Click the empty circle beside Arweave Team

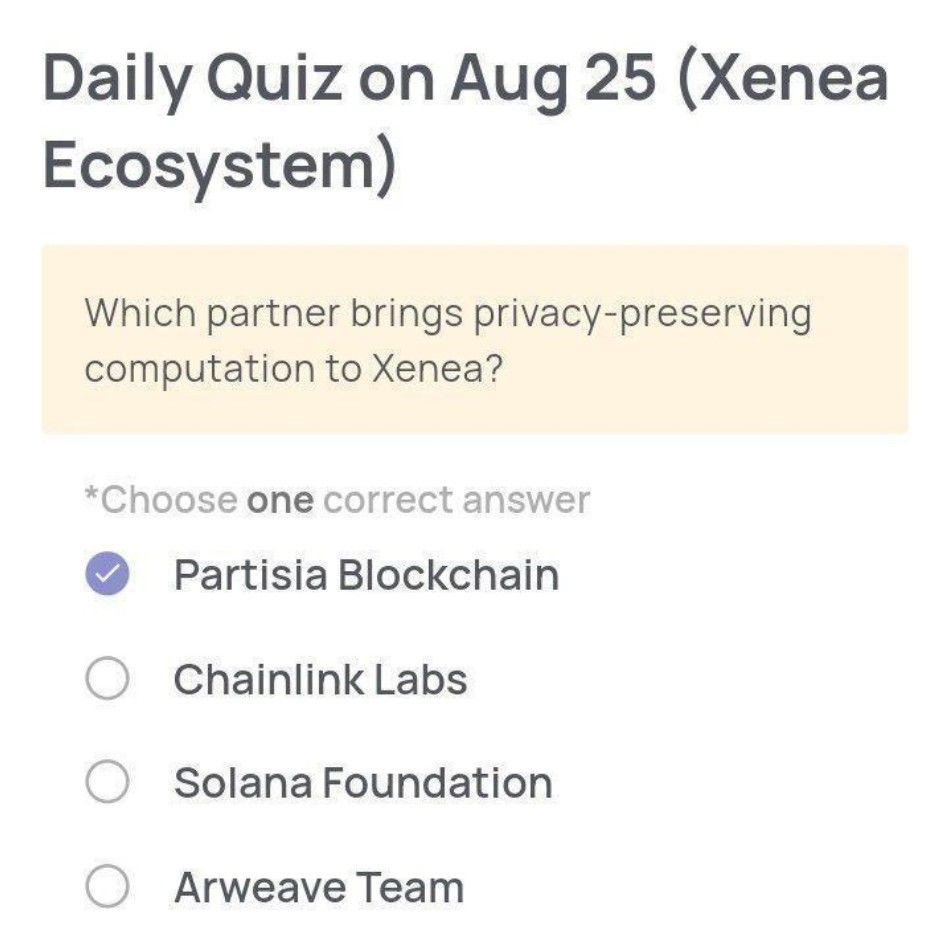(107, 886)
